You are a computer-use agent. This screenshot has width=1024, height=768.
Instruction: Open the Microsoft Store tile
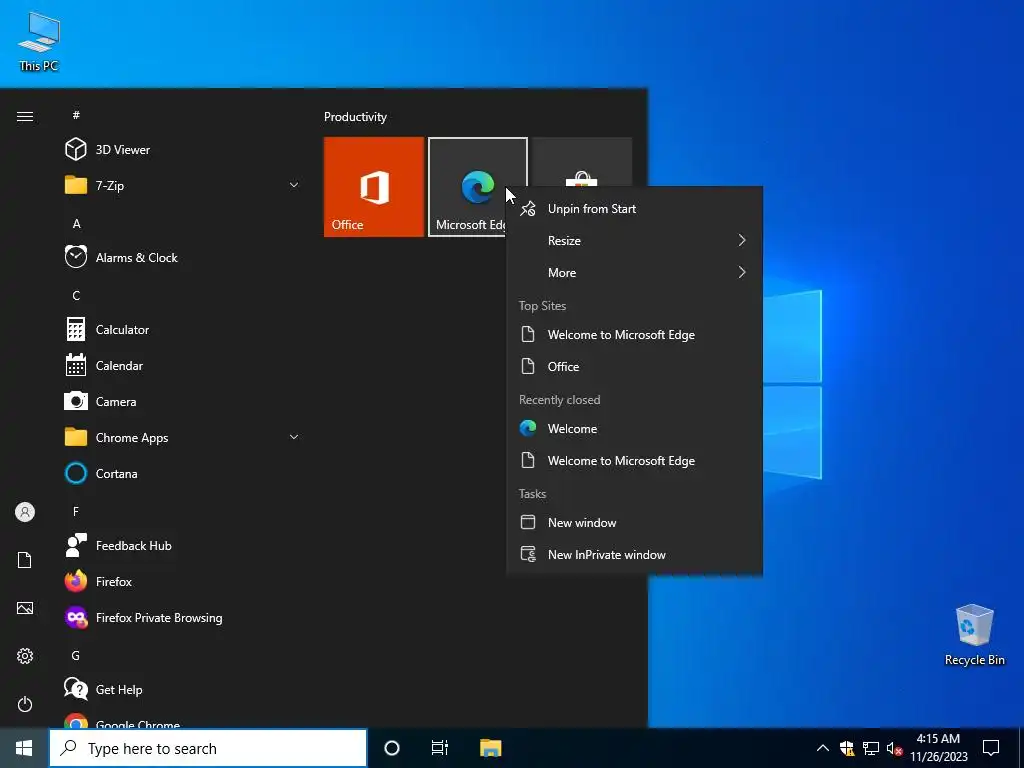[x=582, y=162]
